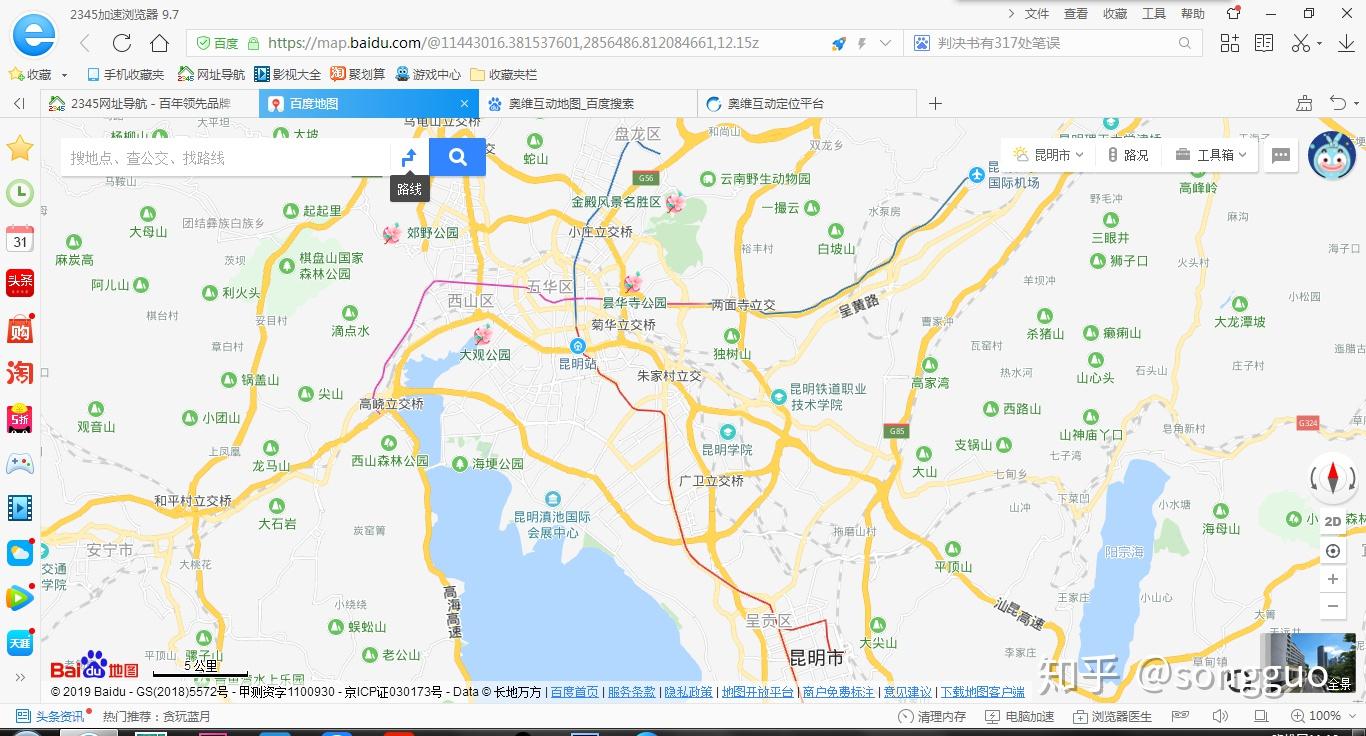Open reading mode book icon
This screenshot has height=736, width=1366.
click(1265, 43)
